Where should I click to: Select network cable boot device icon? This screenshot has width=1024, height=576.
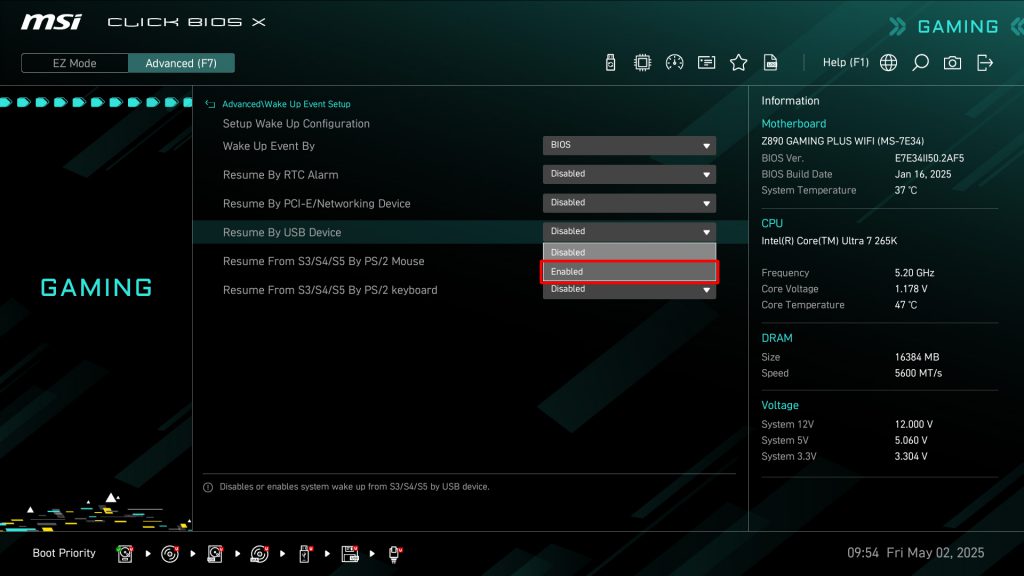pyautogui.click(x=394, y=554)
